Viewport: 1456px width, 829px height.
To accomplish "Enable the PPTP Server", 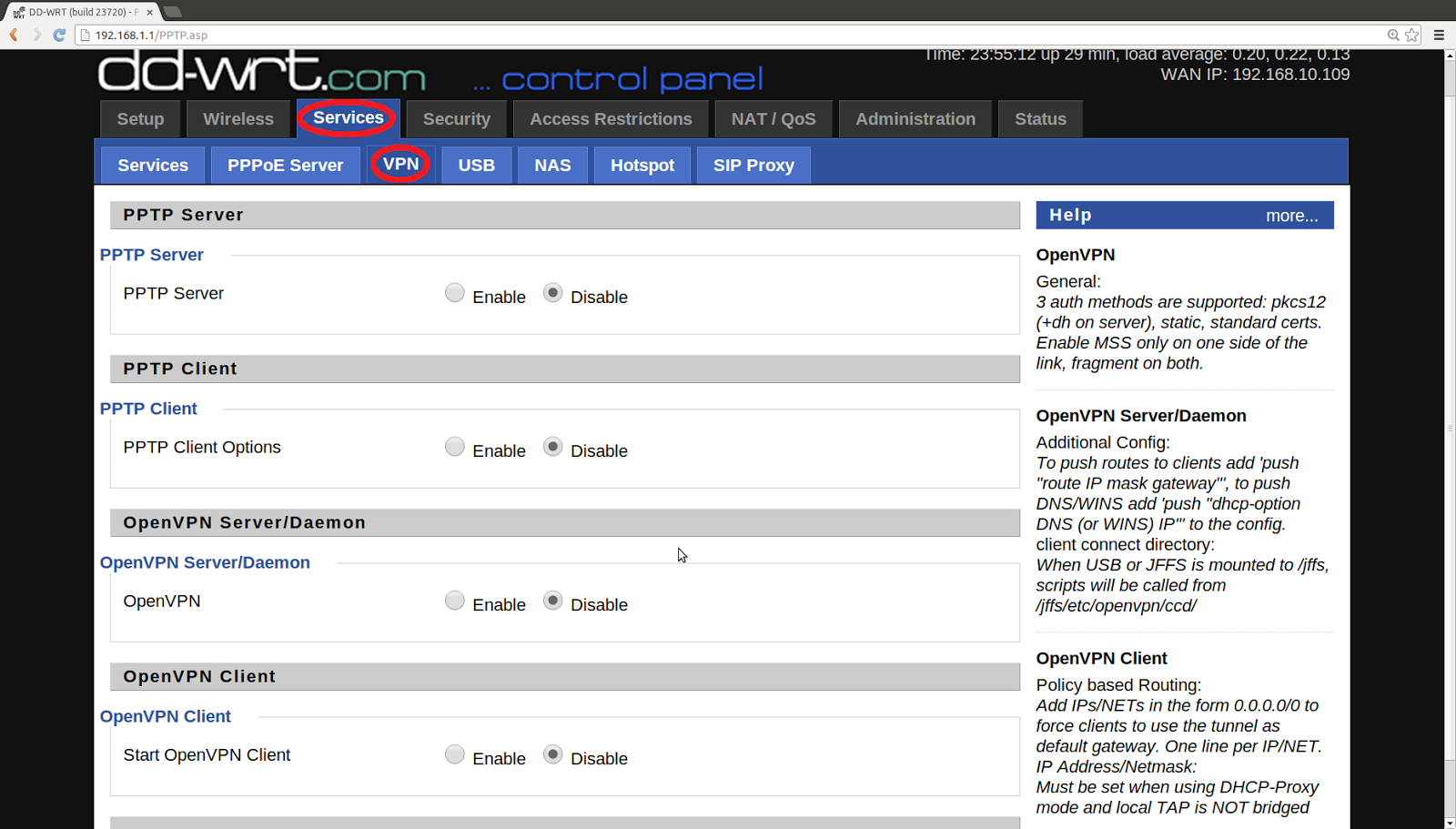I will click(454, 293).
